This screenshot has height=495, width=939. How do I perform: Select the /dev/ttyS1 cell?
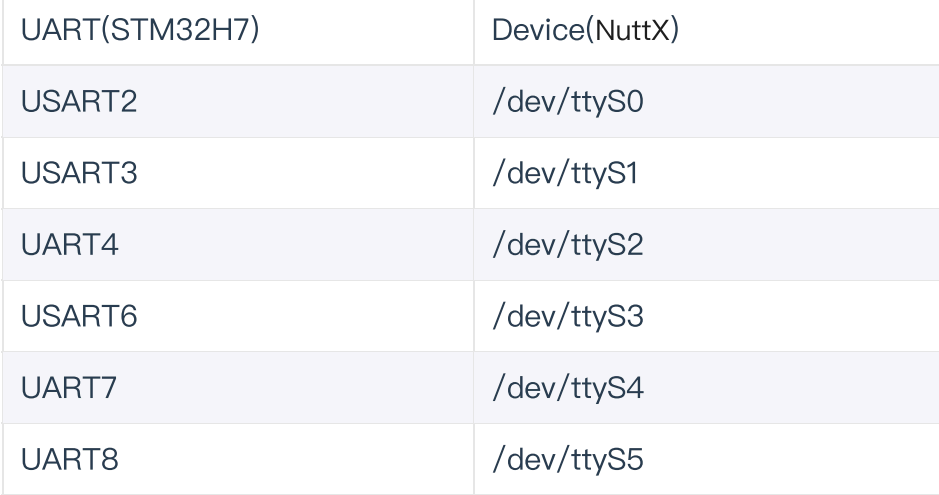click(565, 173)
